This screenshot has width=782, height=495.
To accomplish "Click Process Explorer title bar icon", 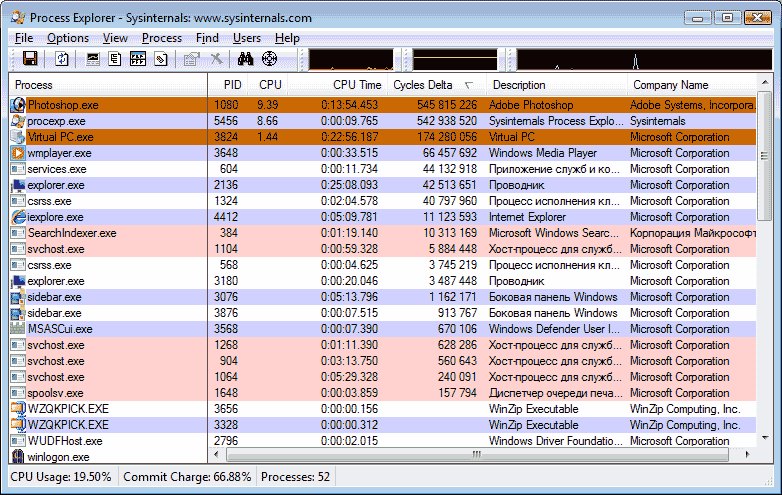I will (x=18, y=17).
